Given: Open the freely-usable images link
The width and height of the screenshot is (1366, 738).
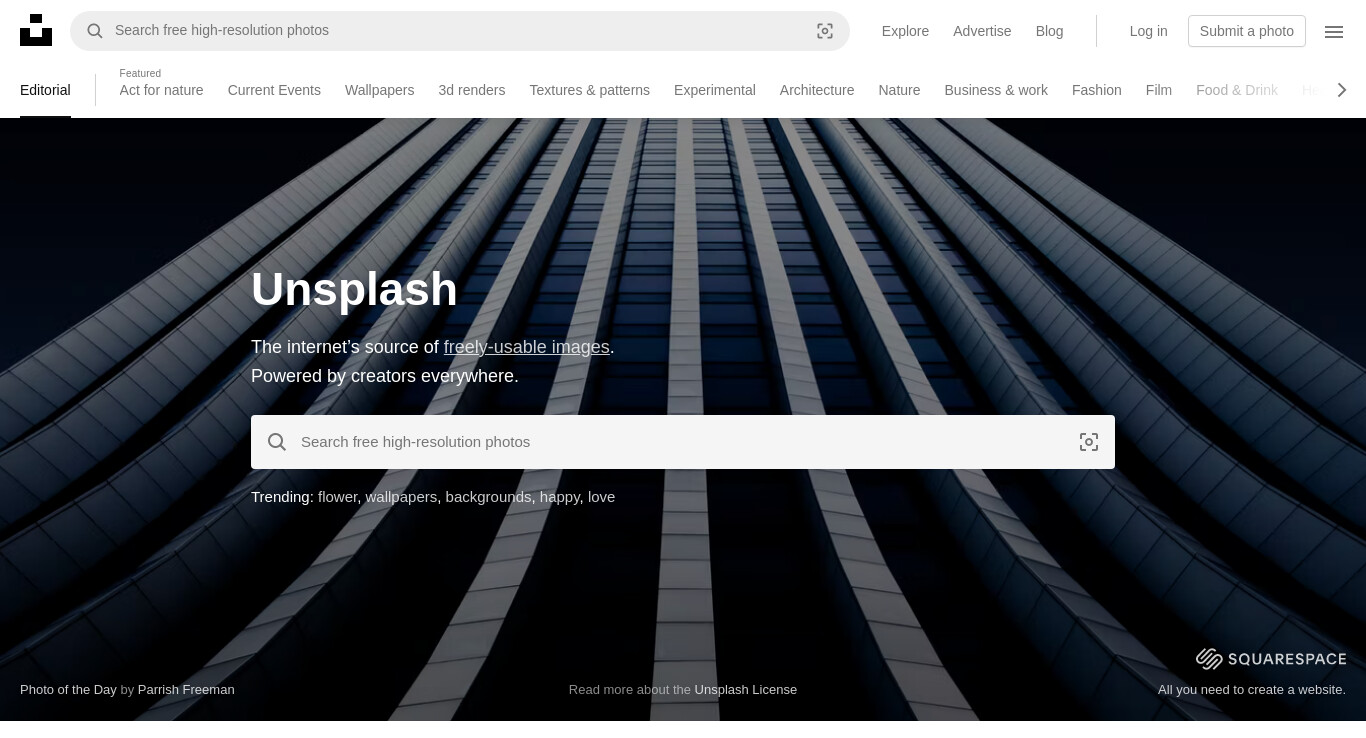Looking at the screenshot, I should 526,347.
